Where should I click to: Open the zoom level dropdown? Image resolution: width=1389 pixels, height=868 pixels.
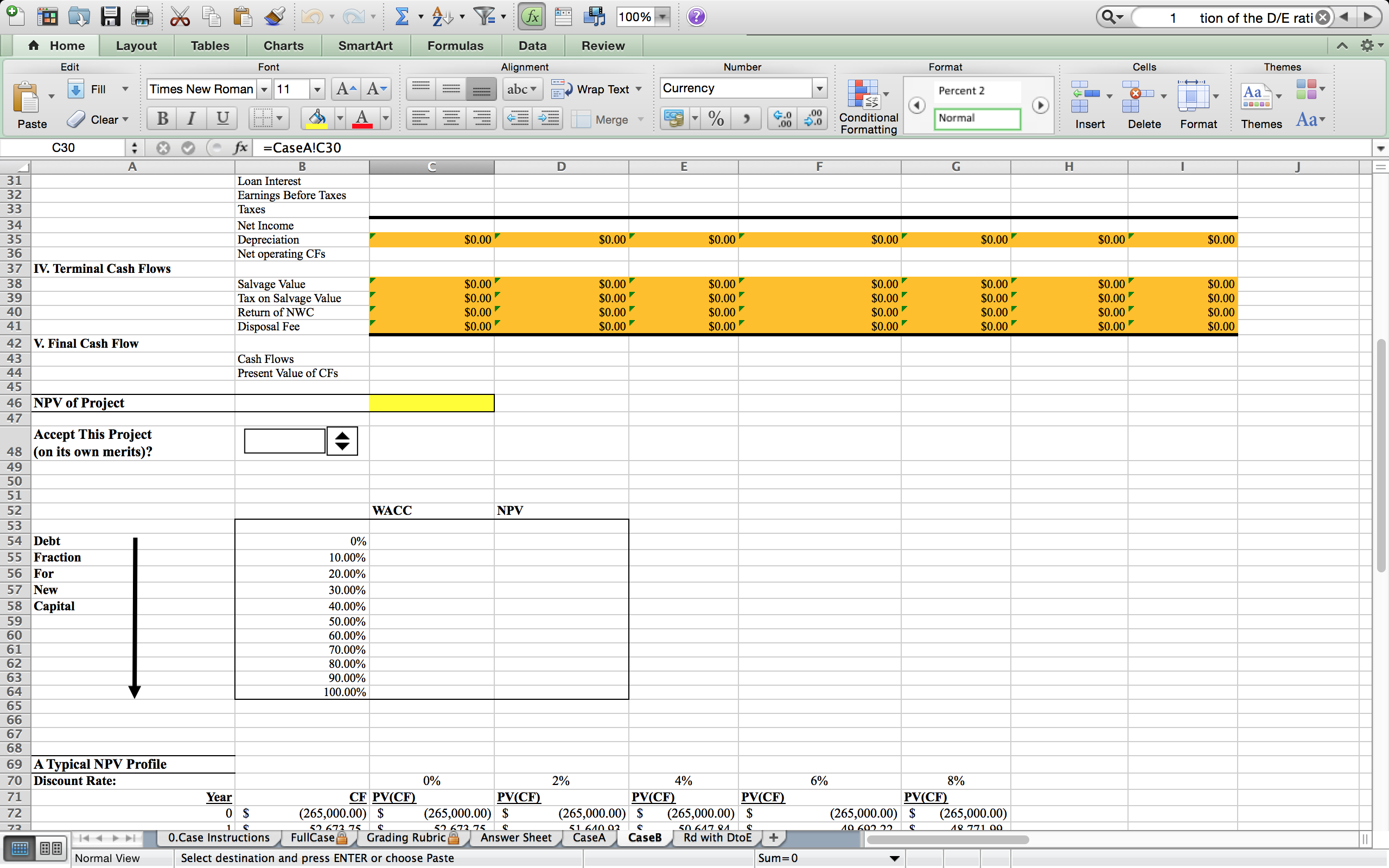[661, 16]
